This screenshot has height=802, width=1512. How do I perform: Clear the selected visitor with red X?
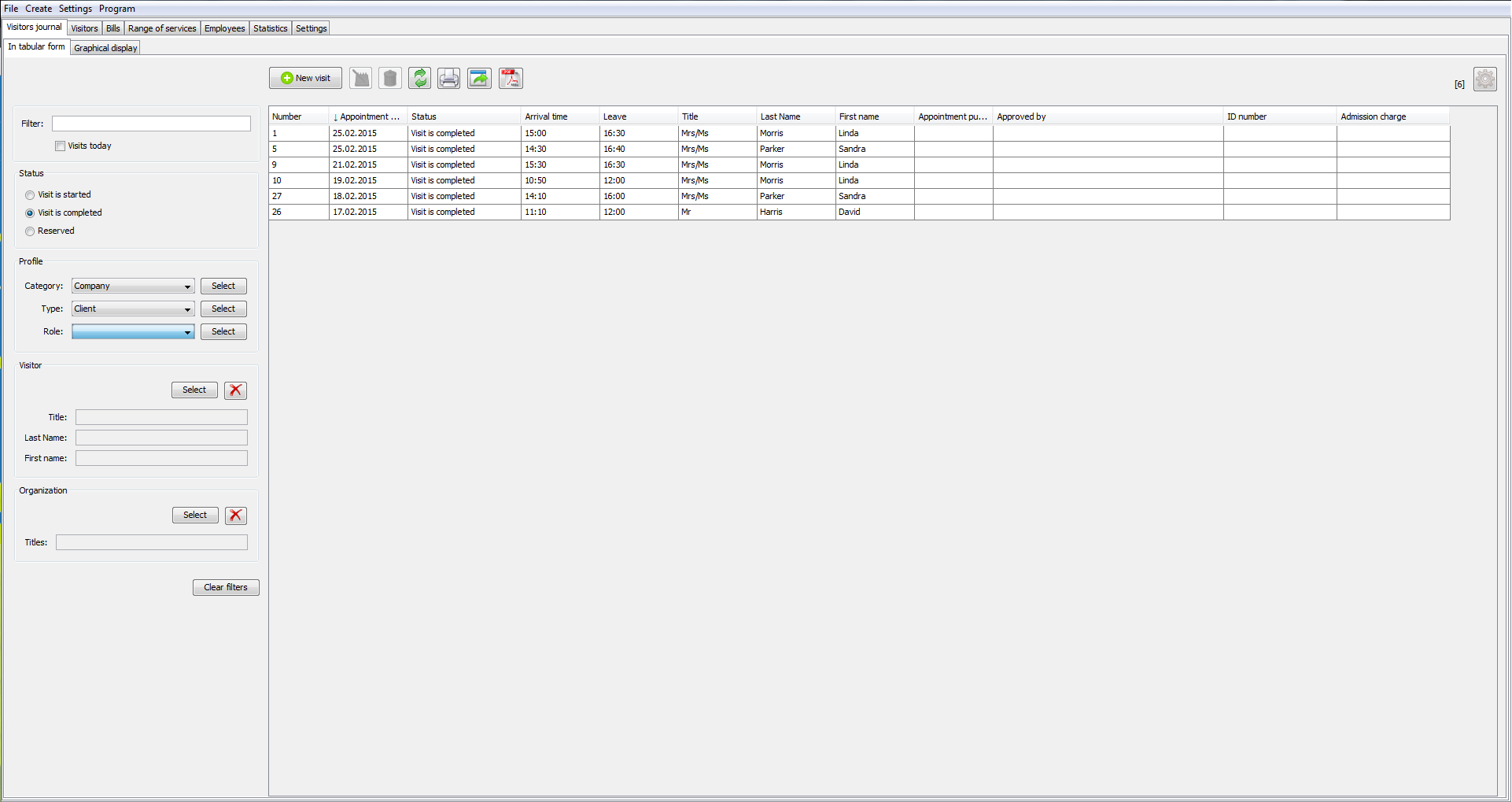[236, 390]
